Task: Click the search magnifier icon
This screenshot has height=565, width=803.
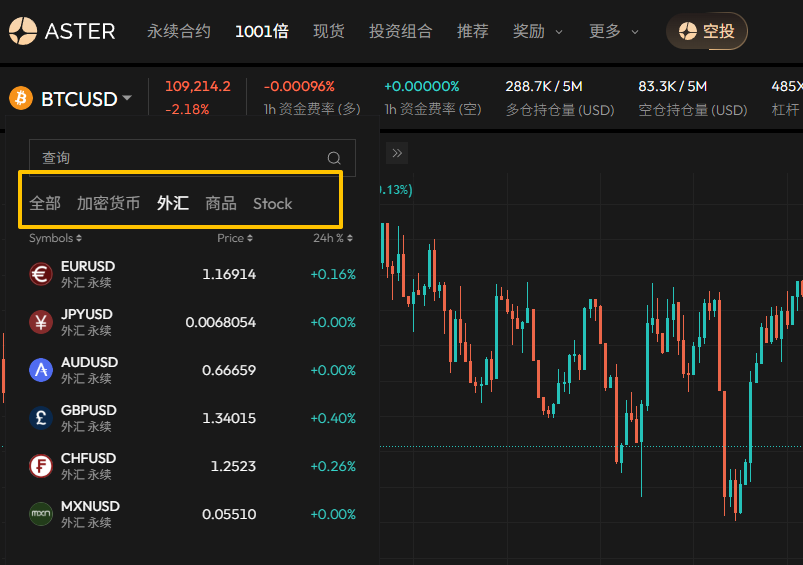Action: click(335, 158)
